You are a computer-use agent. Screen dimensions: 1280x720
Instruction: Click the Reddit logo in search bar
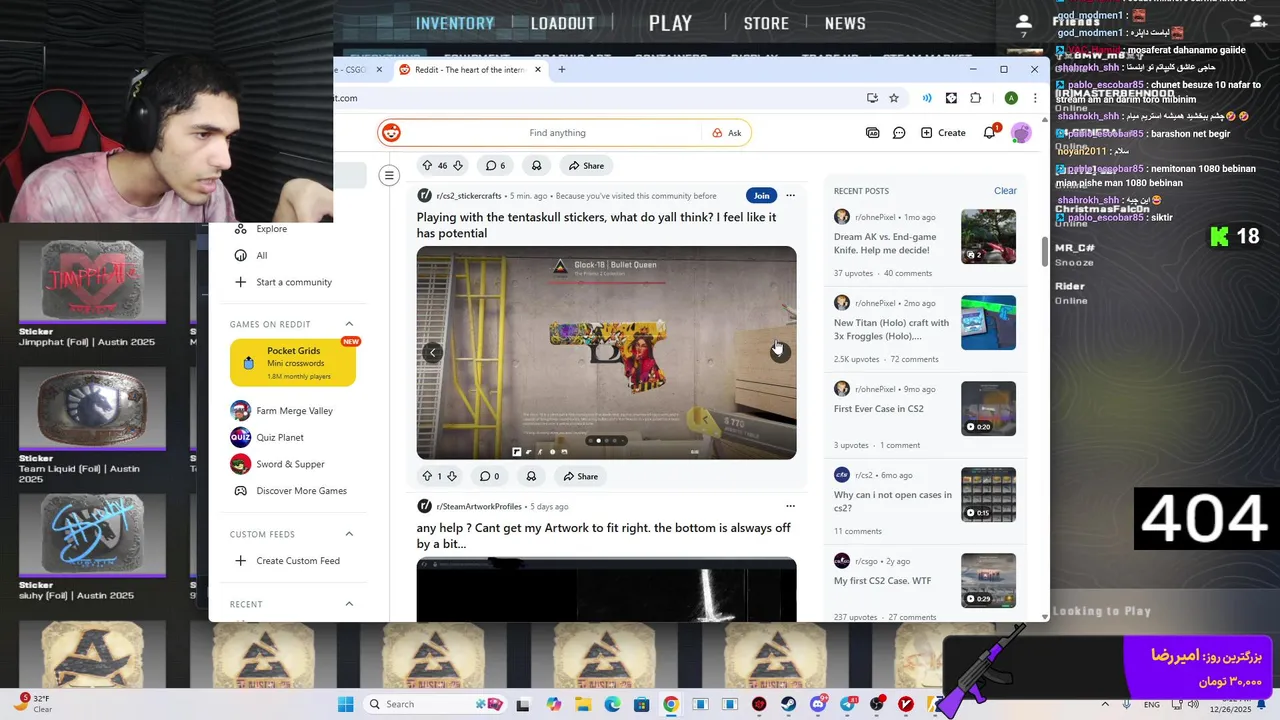[391, 133]
